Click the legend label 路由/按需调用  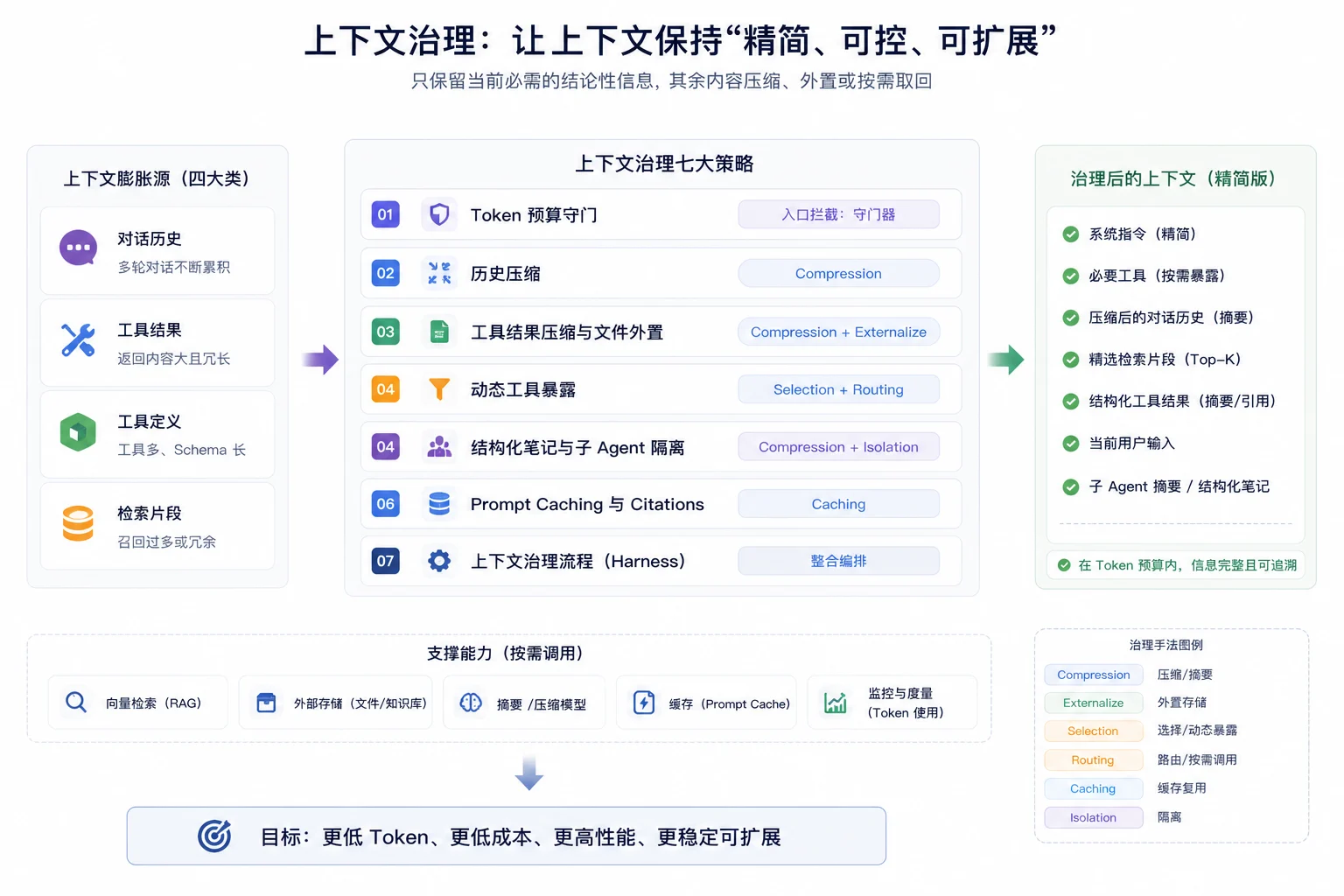1197,759
